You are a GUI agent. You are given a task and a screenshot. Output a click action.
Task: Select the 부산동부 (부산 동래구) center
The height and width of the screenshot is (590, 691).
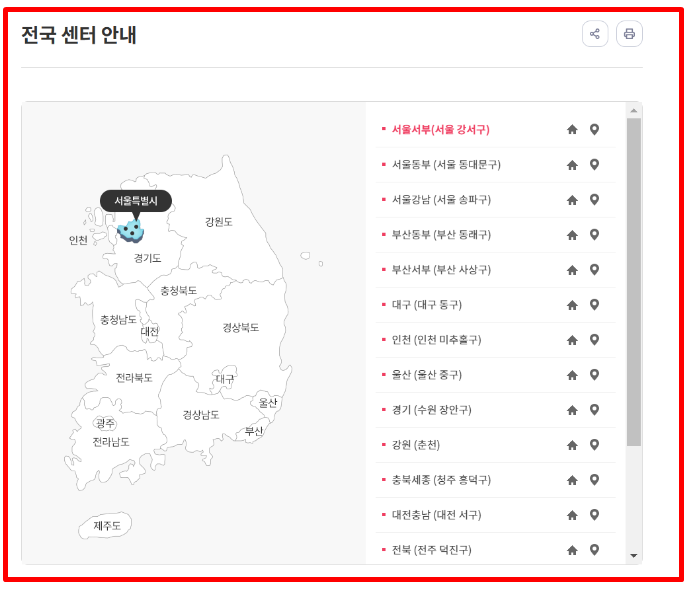[441, 235]
